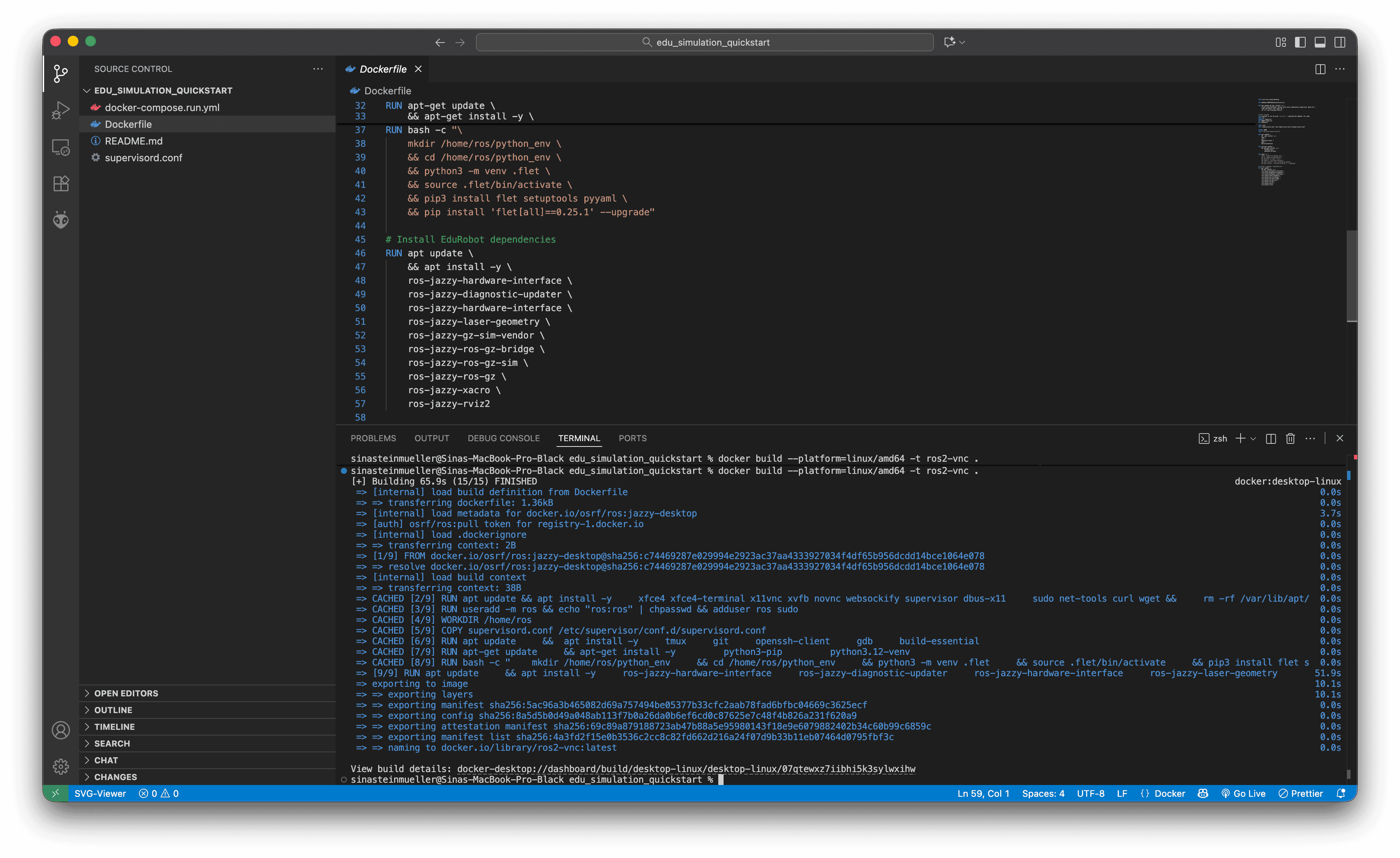Toggle the bottom panel layout button
The height and width of the screenshot is (858, 1400).
point(1320,42)
